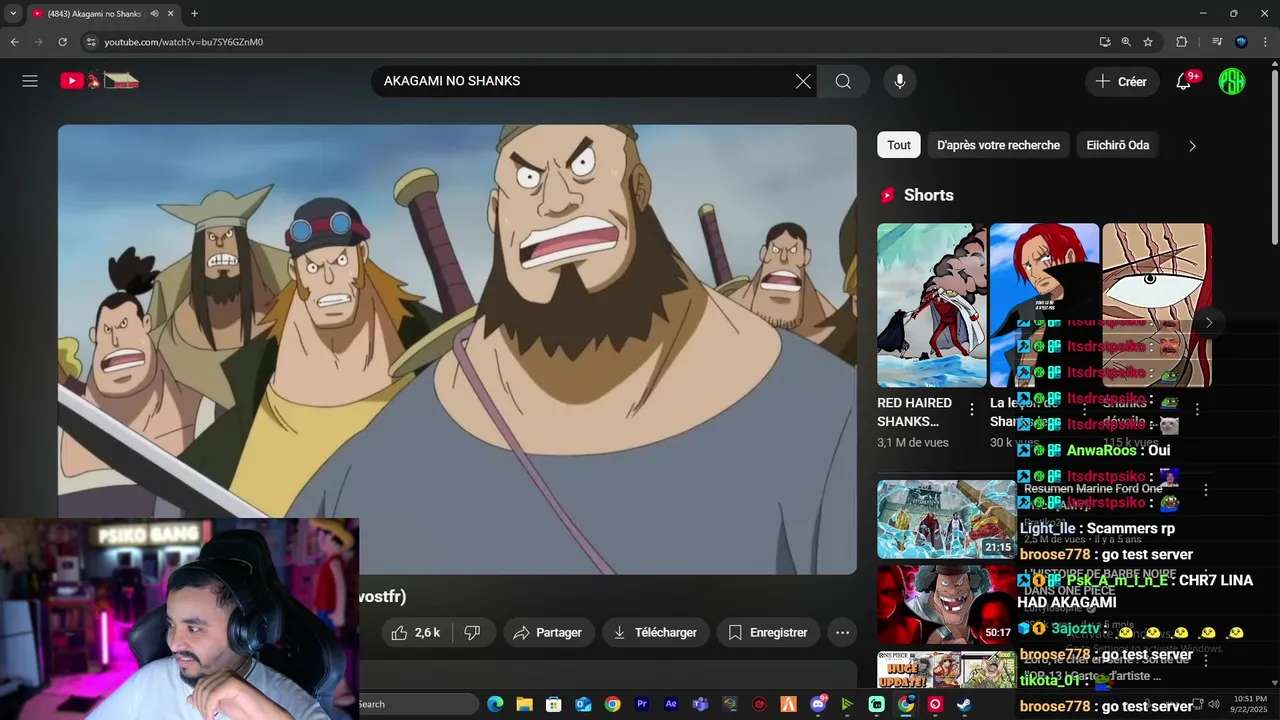1280x720 pixels.
Task: Go back in browser history
Action: click(x=14, y=42)
